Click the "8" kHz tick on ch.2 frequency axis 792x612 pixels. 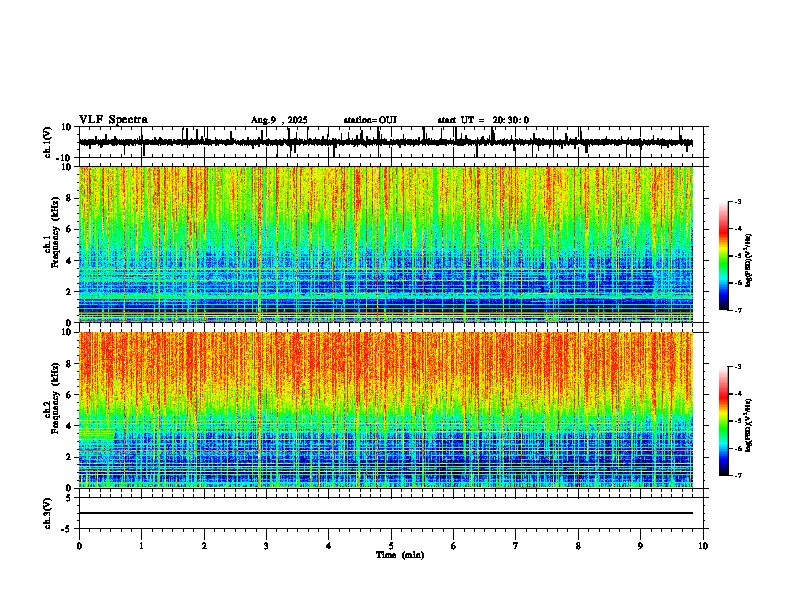[x=70, y=363]
